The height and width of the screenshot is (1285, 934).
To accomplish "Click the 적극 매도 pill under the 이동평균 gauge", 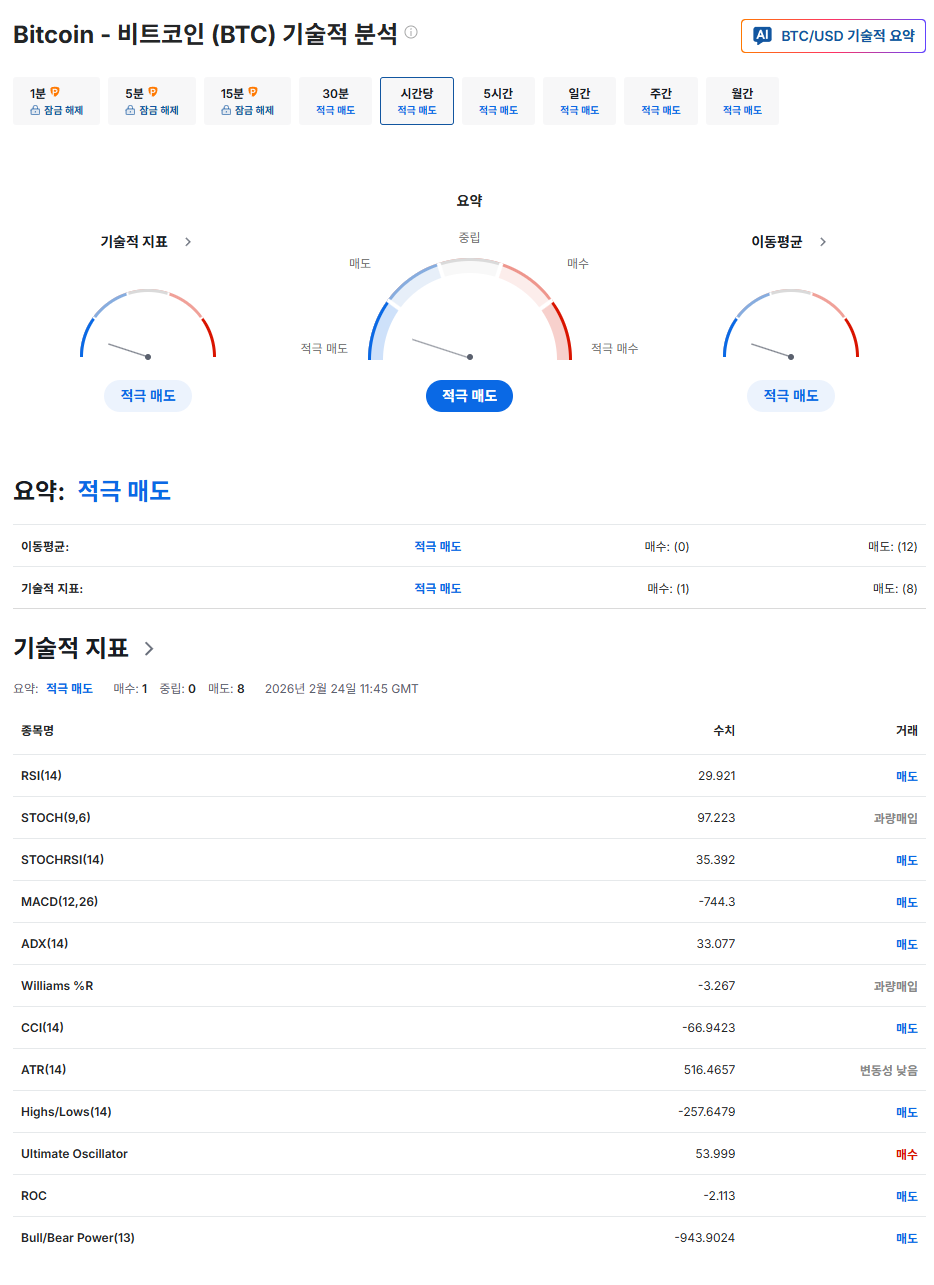I will [791, 396].
